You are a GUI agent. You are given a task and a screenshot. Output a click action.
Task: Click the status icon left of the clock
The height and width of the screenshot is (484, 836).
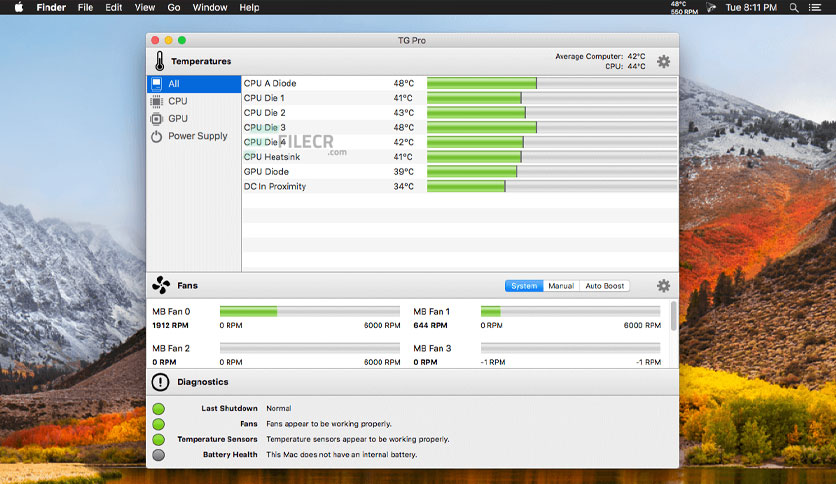click(x=711, y=7)
